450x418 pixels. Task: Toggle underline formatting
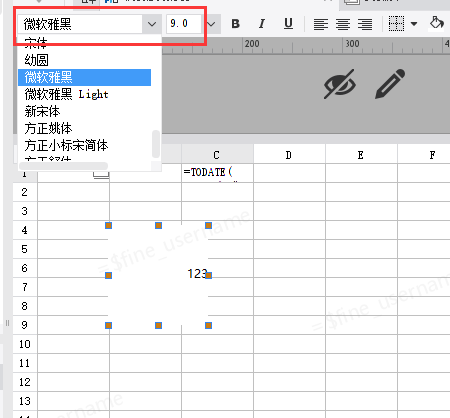(288, 24)
